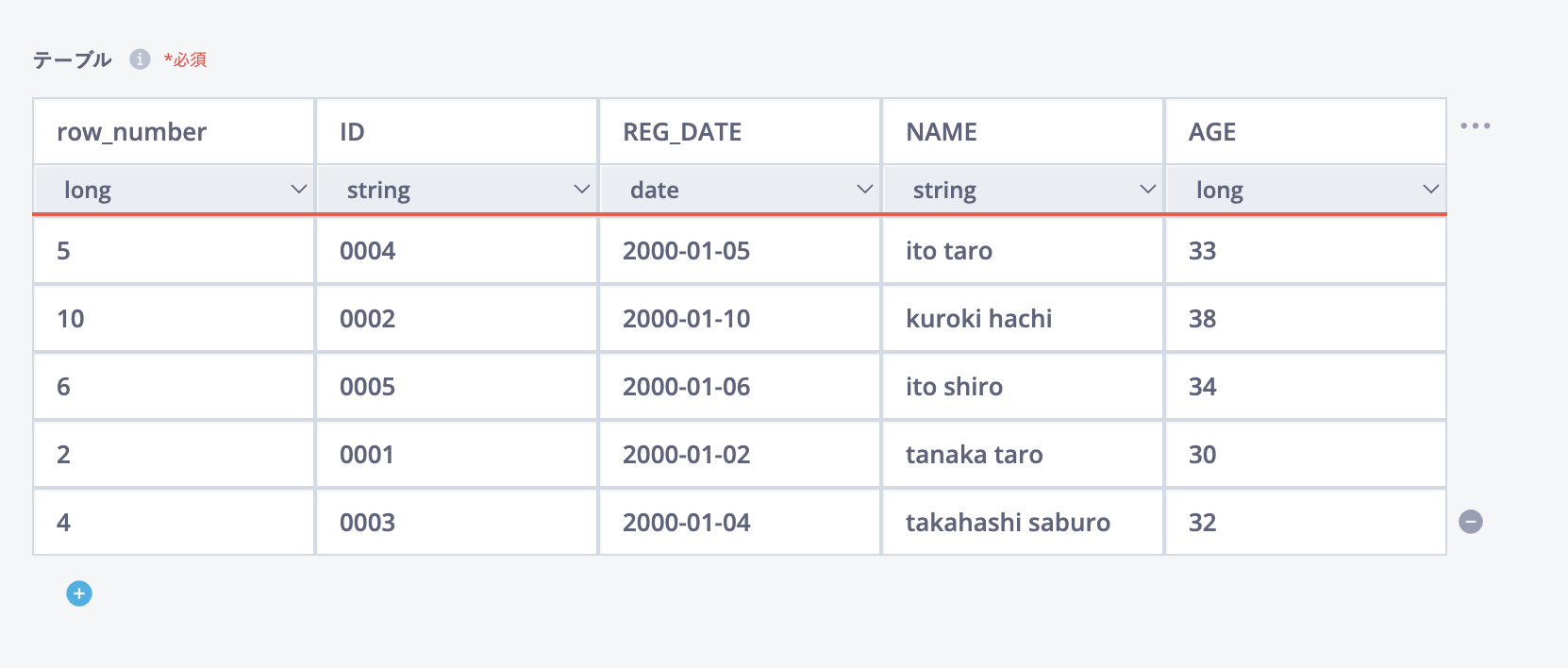Change the REG_DATE column date type
Viewport: 1568px width, 668px height.
[741, 190]
